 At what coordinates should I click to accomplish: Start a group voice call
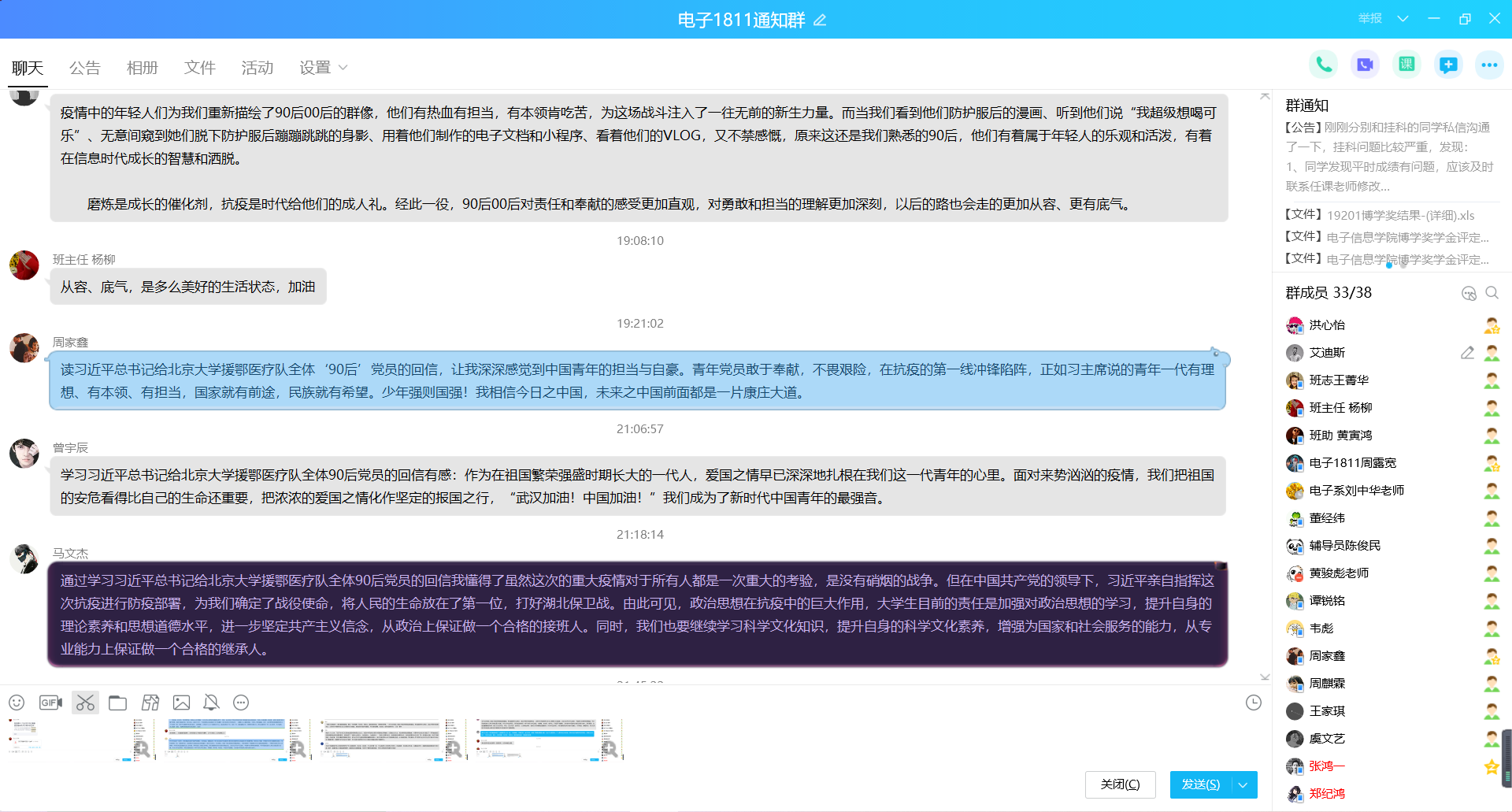1324,65
